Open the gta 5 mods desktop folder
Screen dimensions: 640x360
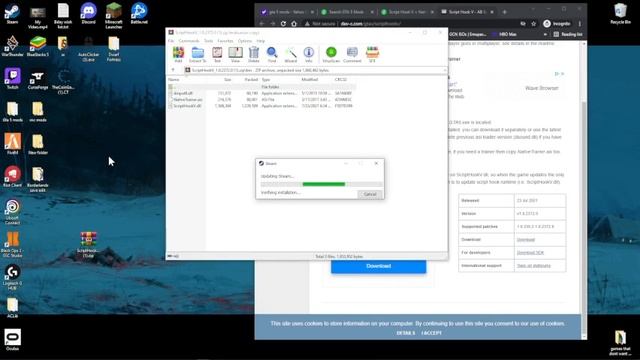click(x=13, y=112)
